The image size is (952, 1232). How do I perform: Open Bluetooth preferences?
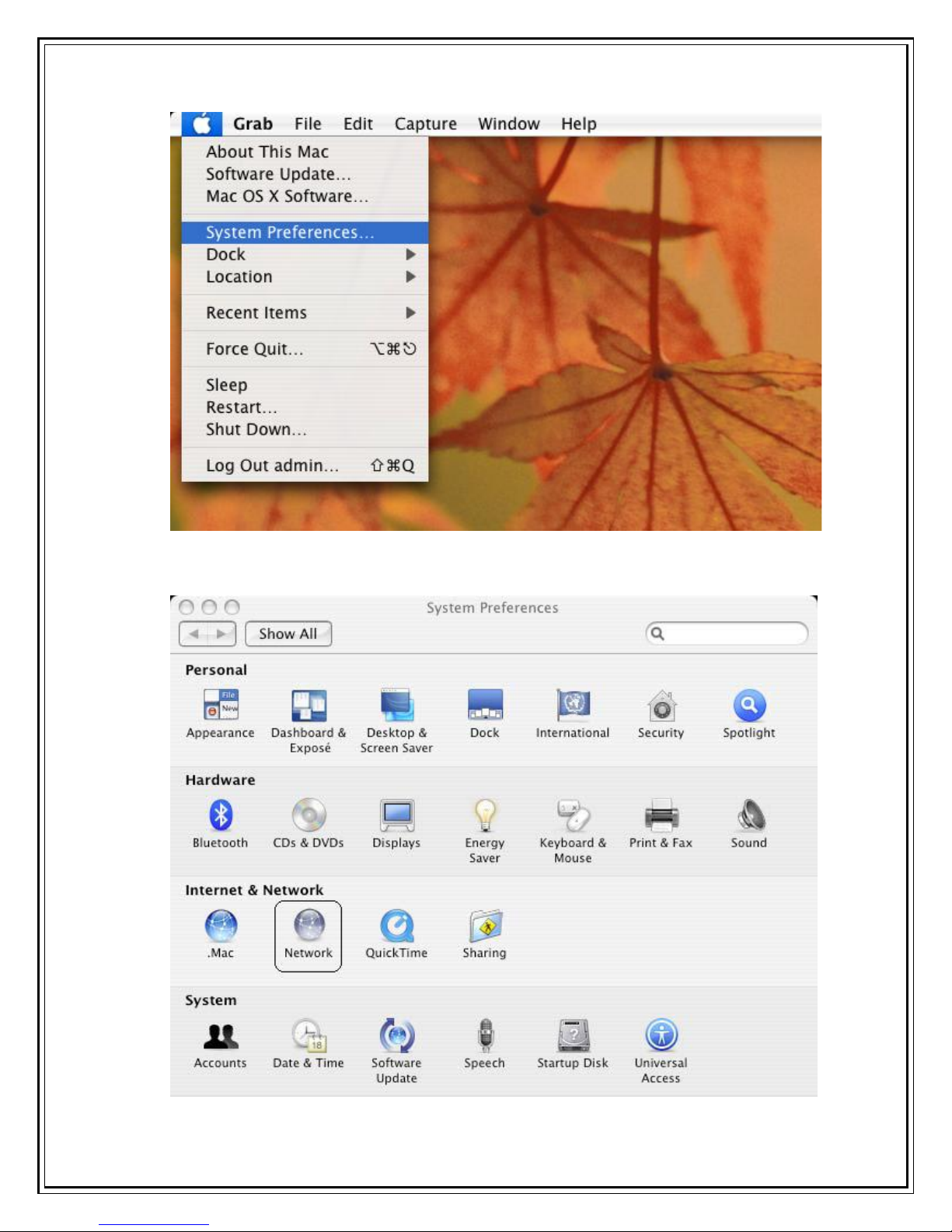tap(221, 824)
